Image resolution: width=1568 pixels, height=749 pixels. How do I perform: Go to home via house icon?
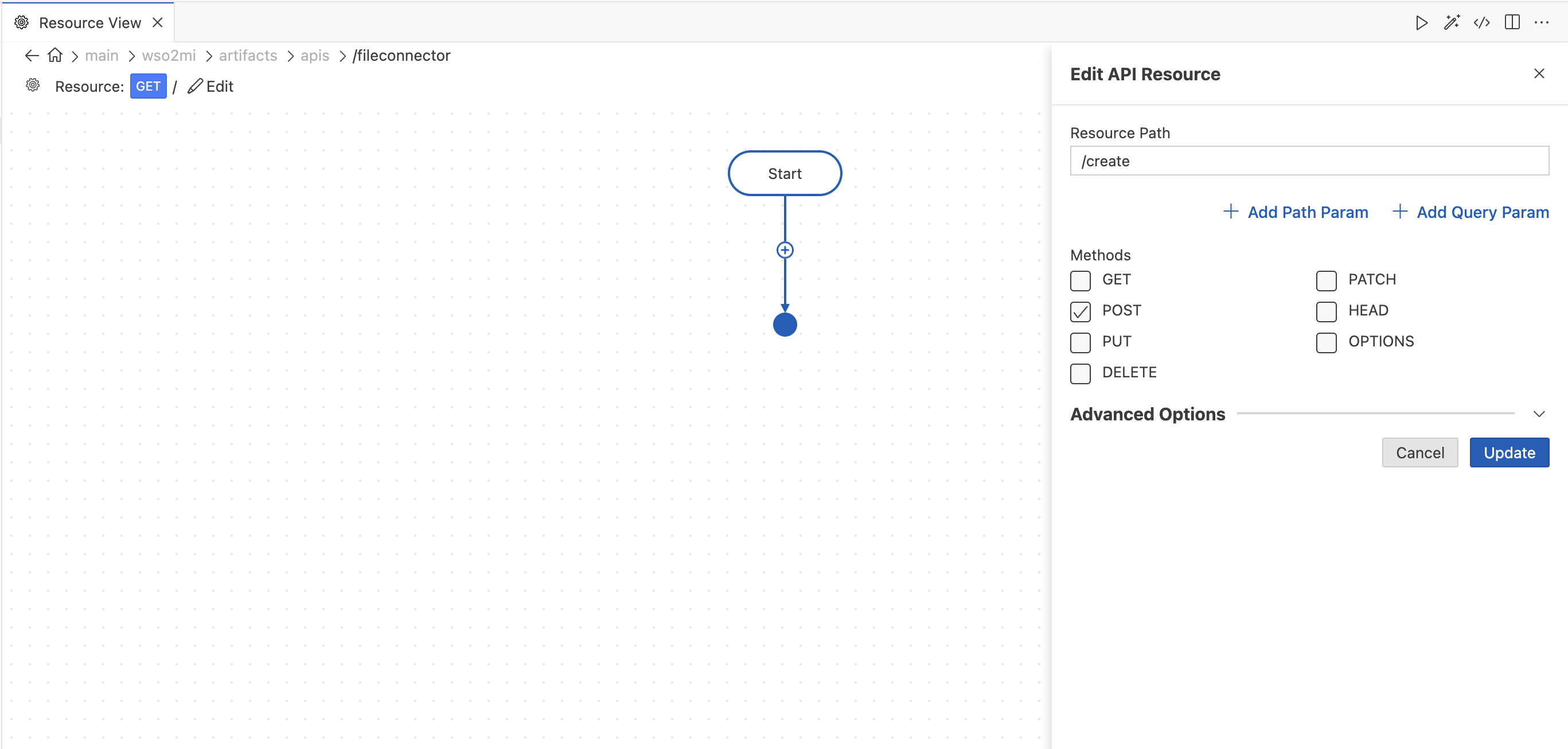(x=56, y=56)
